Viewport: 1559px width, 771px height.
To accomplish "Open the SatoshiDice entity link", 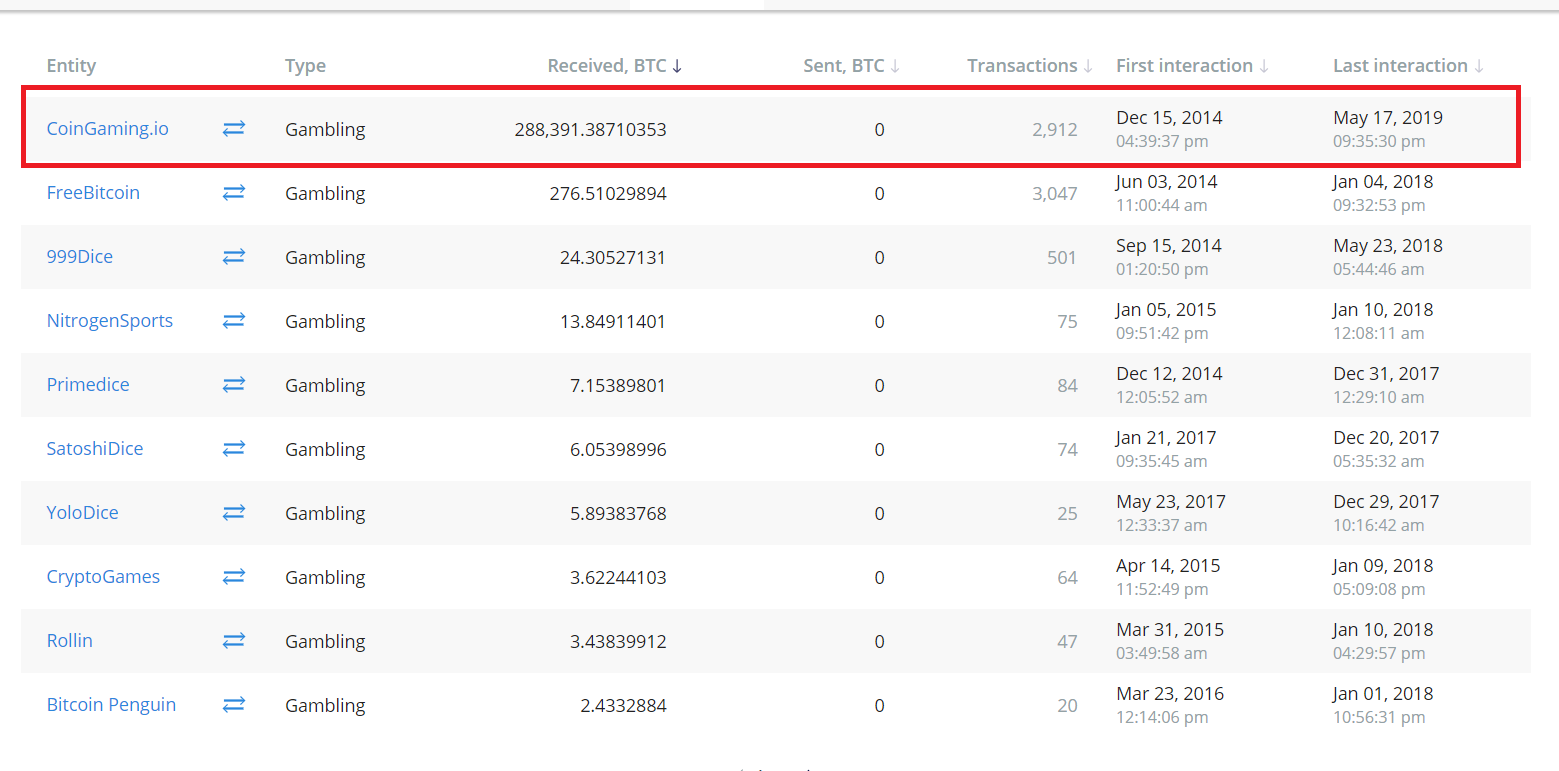I will [x=95, y=449].
